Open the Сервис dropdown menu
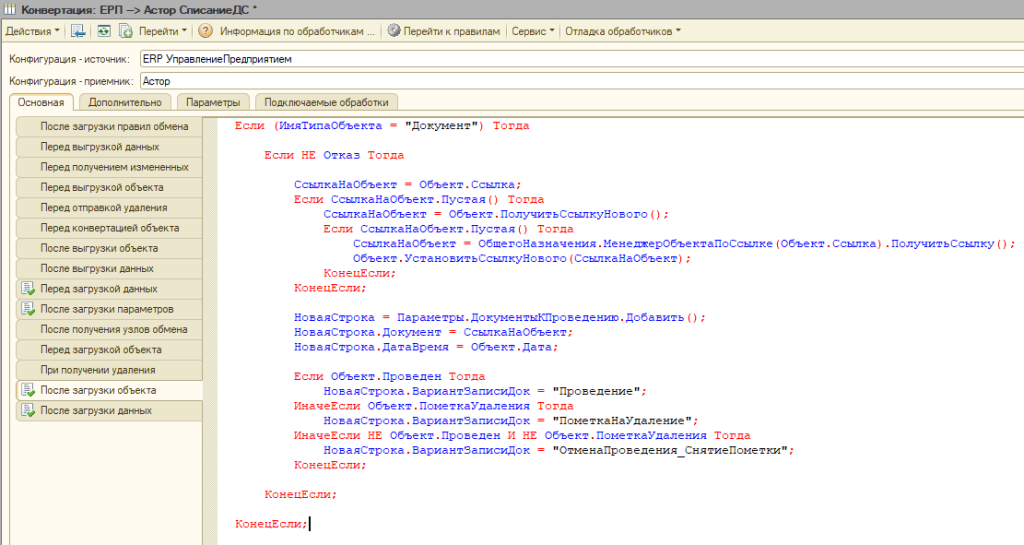Image resolution: width=1024 pixels, height=545 pixels. coord(533,31)
